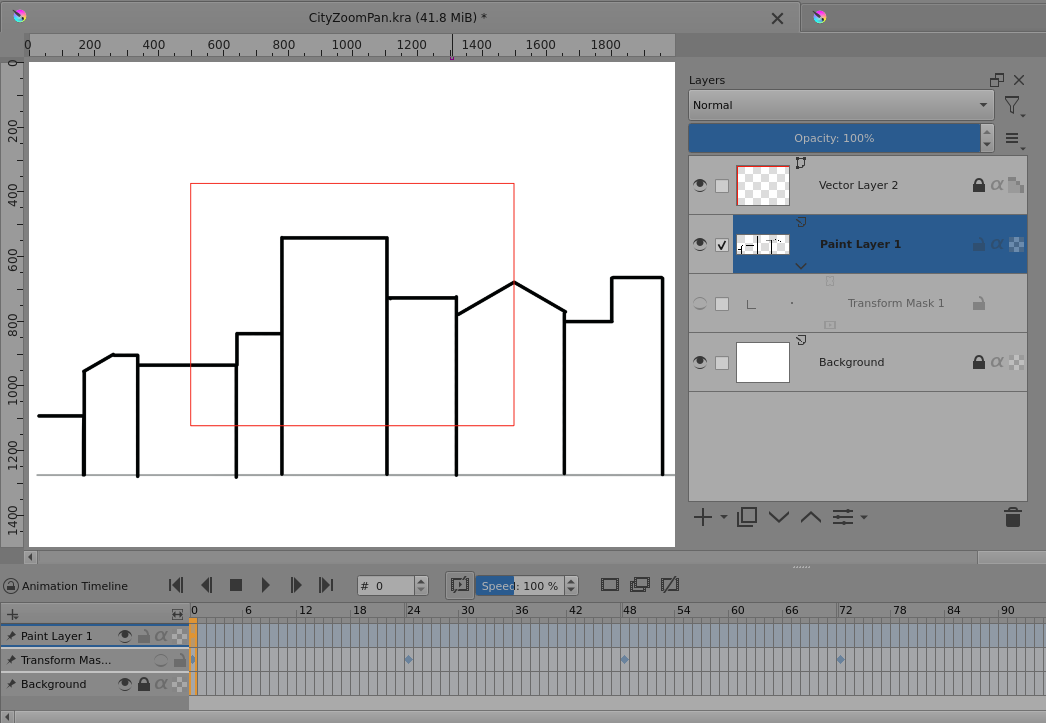
Task: Uncheck the Paint Layer 1 checkbox
Action: click(x=722, y=245)
